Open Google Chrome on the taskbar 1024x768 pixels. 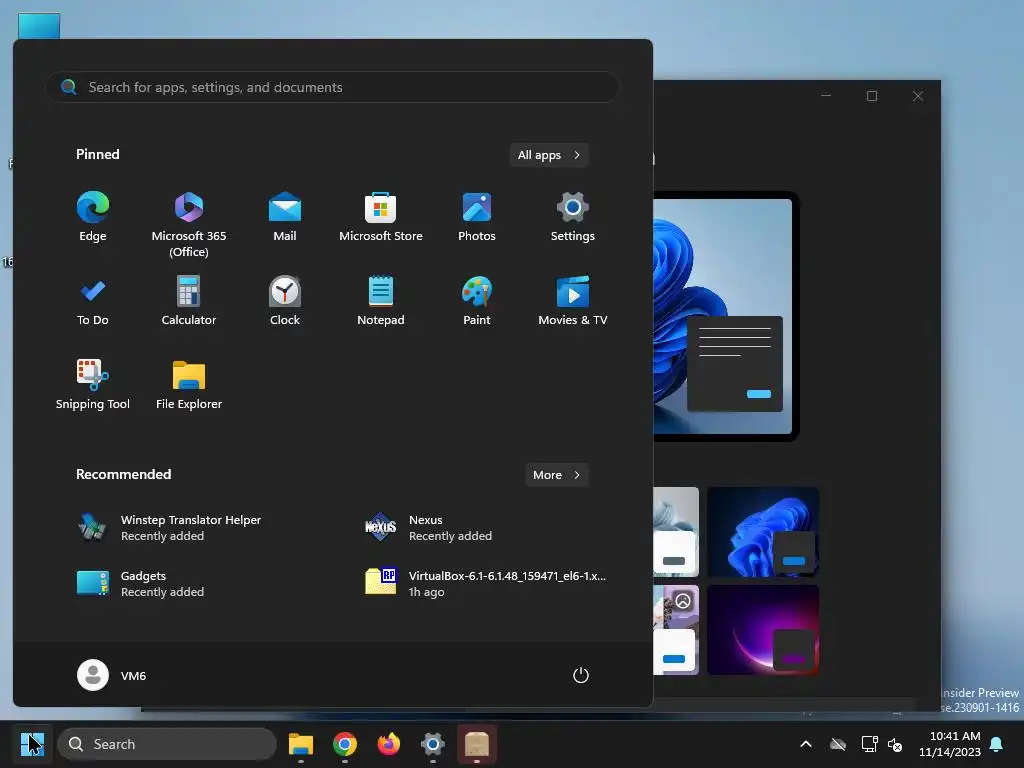point(345,744)
